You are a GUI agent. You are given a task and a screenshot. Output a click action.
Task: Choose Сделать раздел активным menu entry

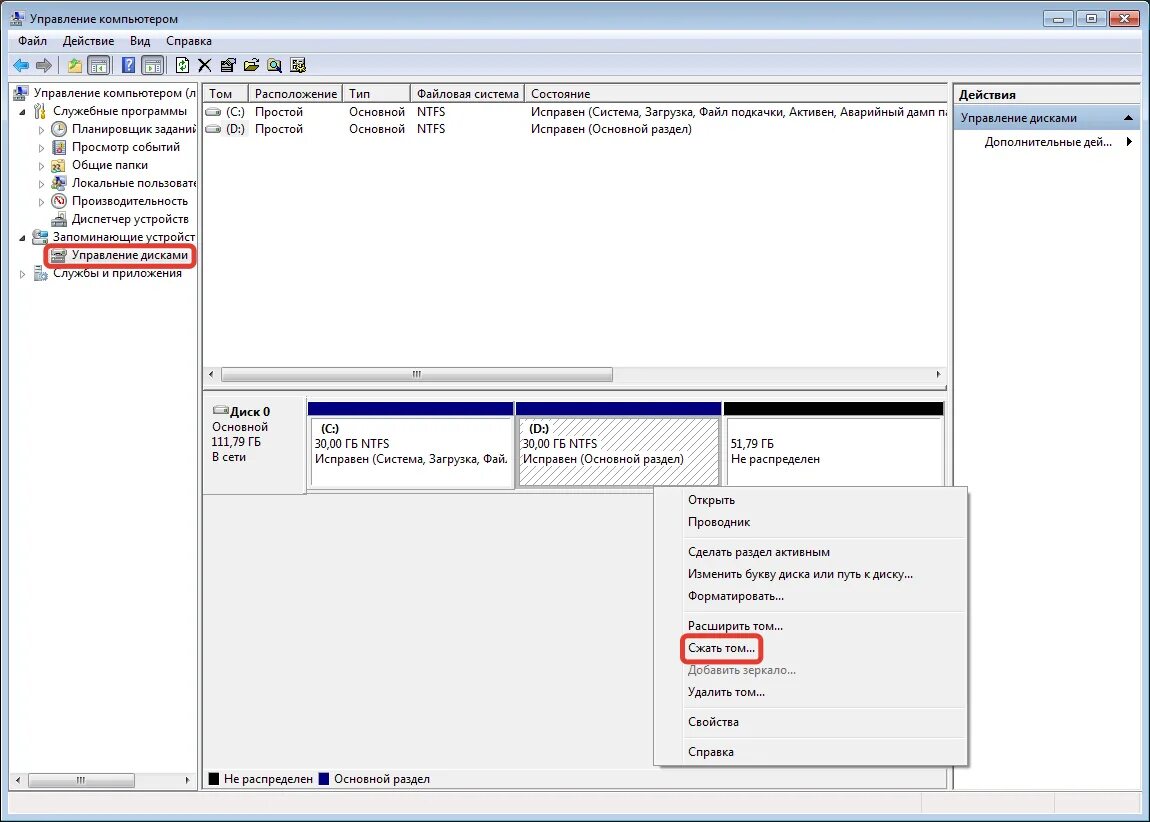click(x=758, y=552)
